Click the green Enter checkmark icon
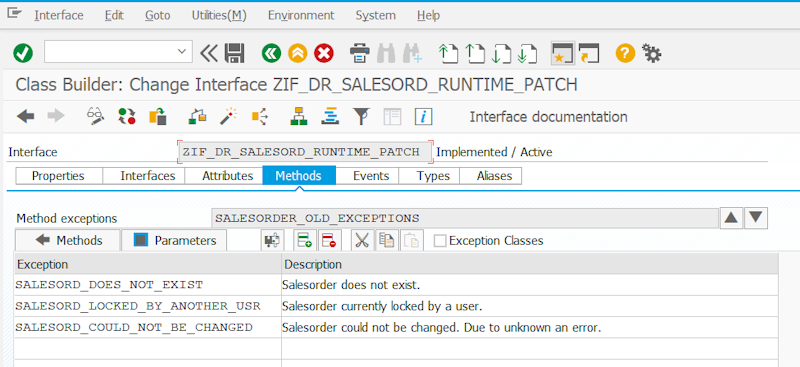 point(23,53)
